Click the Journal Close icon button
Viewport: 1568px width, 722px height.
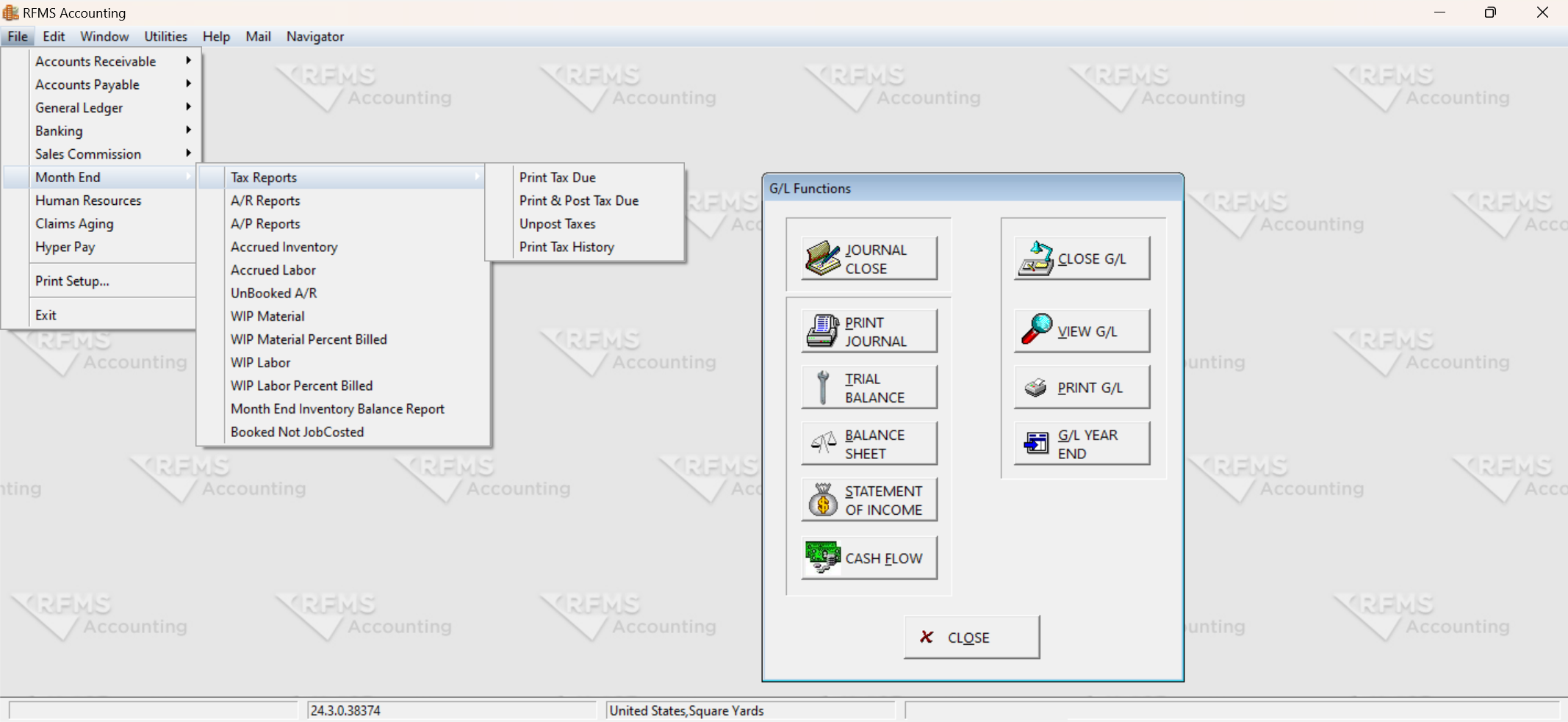868,258
